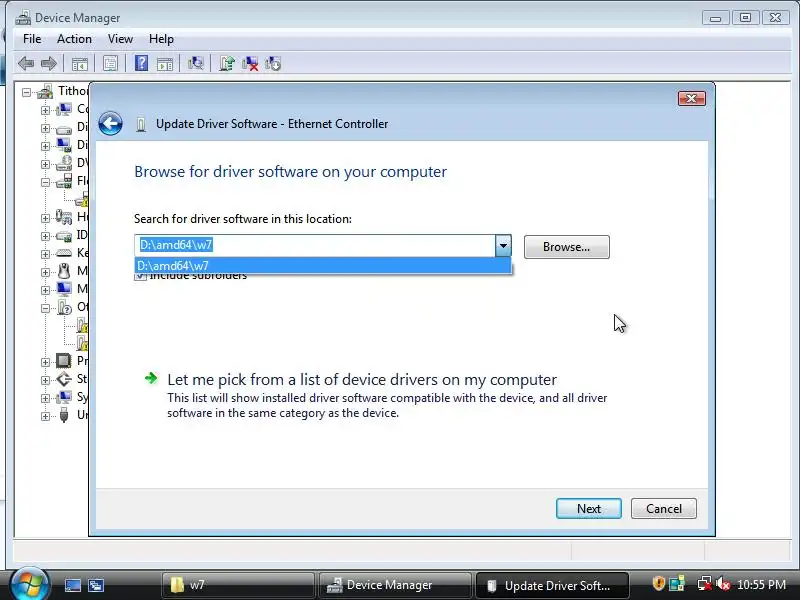Toggle the action pane toolbar icon
The height and width of the screenshot is (600, 800).
165,64
